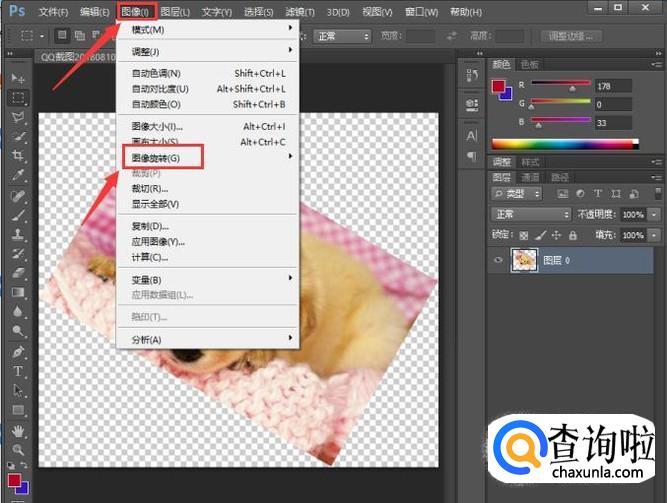Select the Rectangle shape tool

click(18, 410)
